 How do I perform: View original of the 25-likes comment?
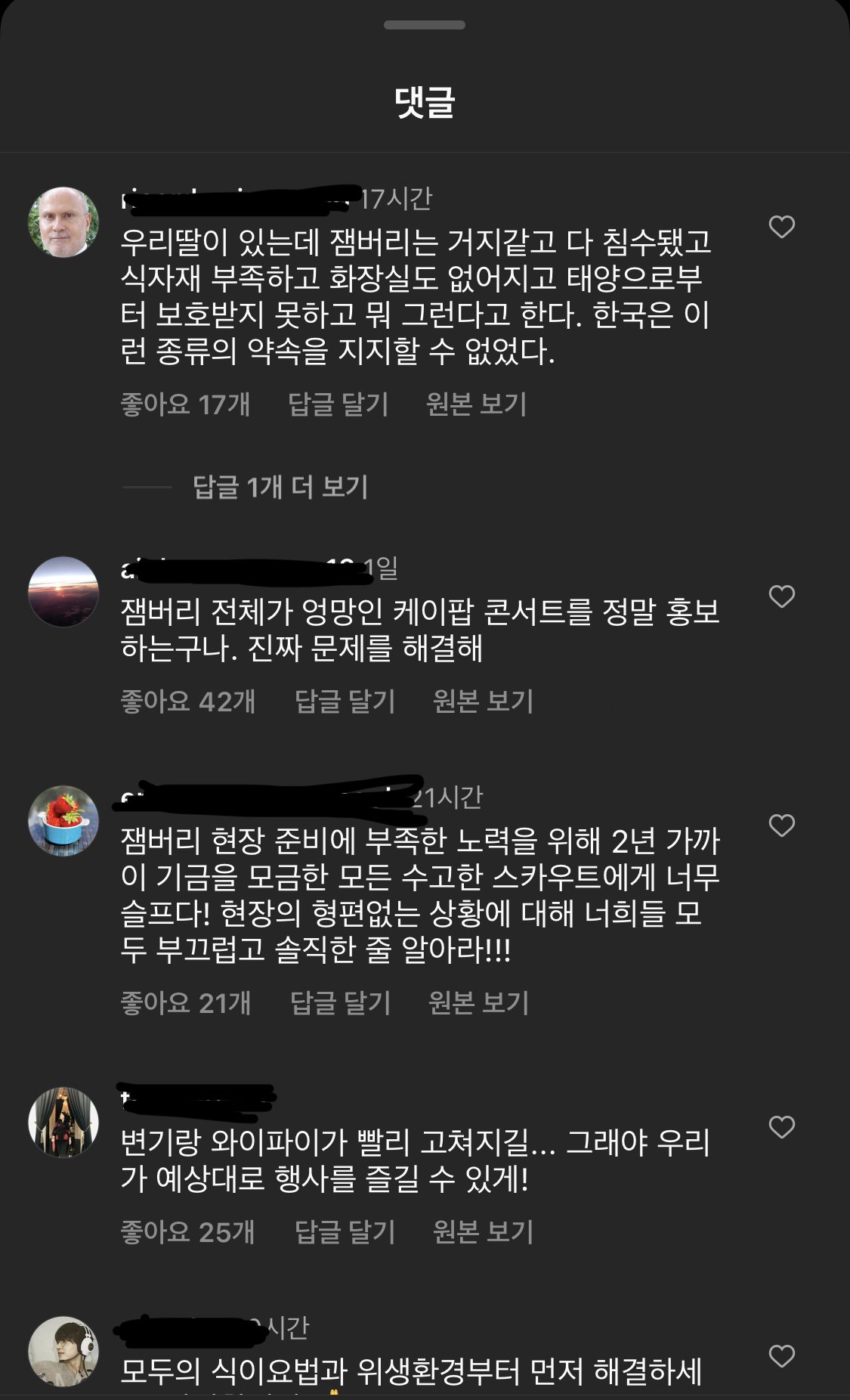point(484,1231)
